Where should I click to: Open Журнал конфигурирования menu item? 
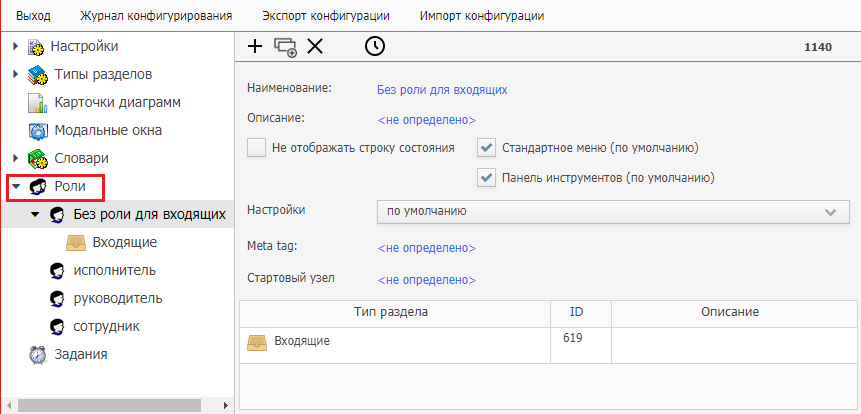pyautogui.click(x=156, y=16)
